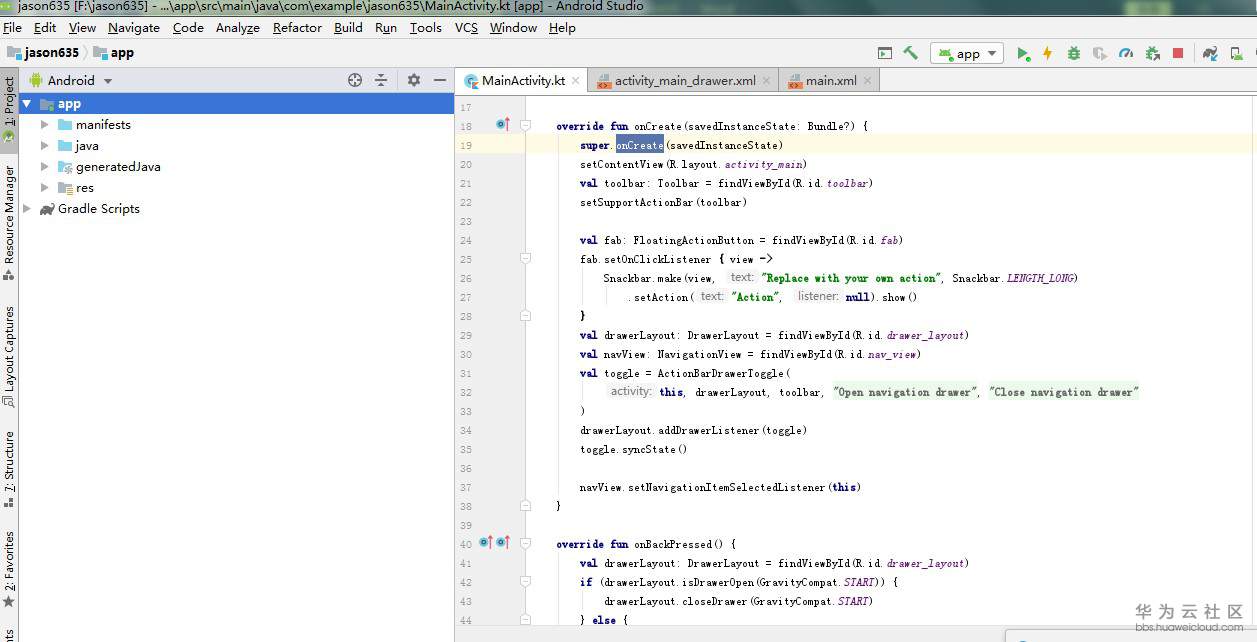Click the Gradle elephant icon in project tree
Viewport: 1257px width, 642px height.
[47, 209]
